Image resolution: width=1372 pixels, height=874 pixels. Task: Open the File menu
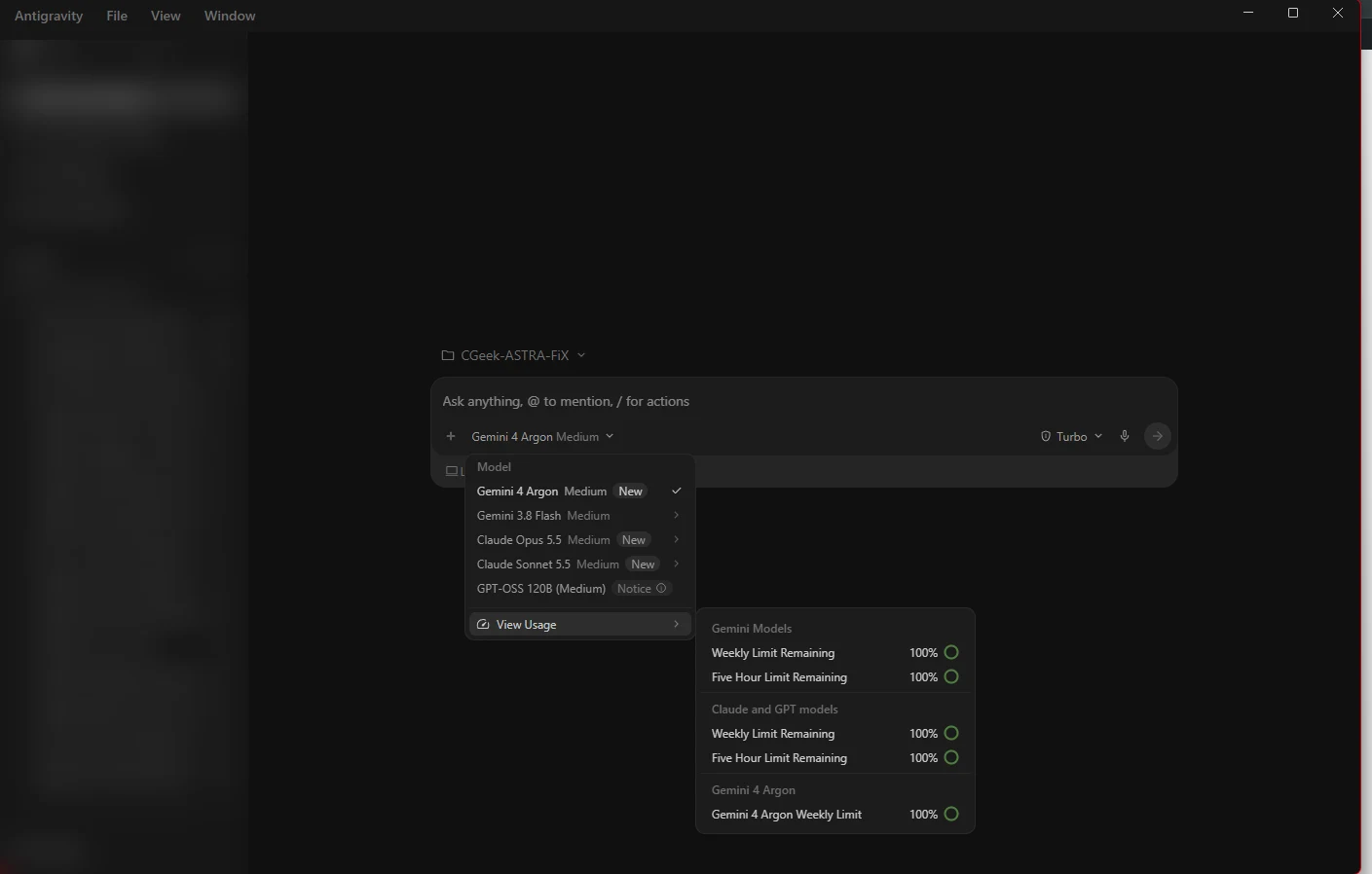117,16
